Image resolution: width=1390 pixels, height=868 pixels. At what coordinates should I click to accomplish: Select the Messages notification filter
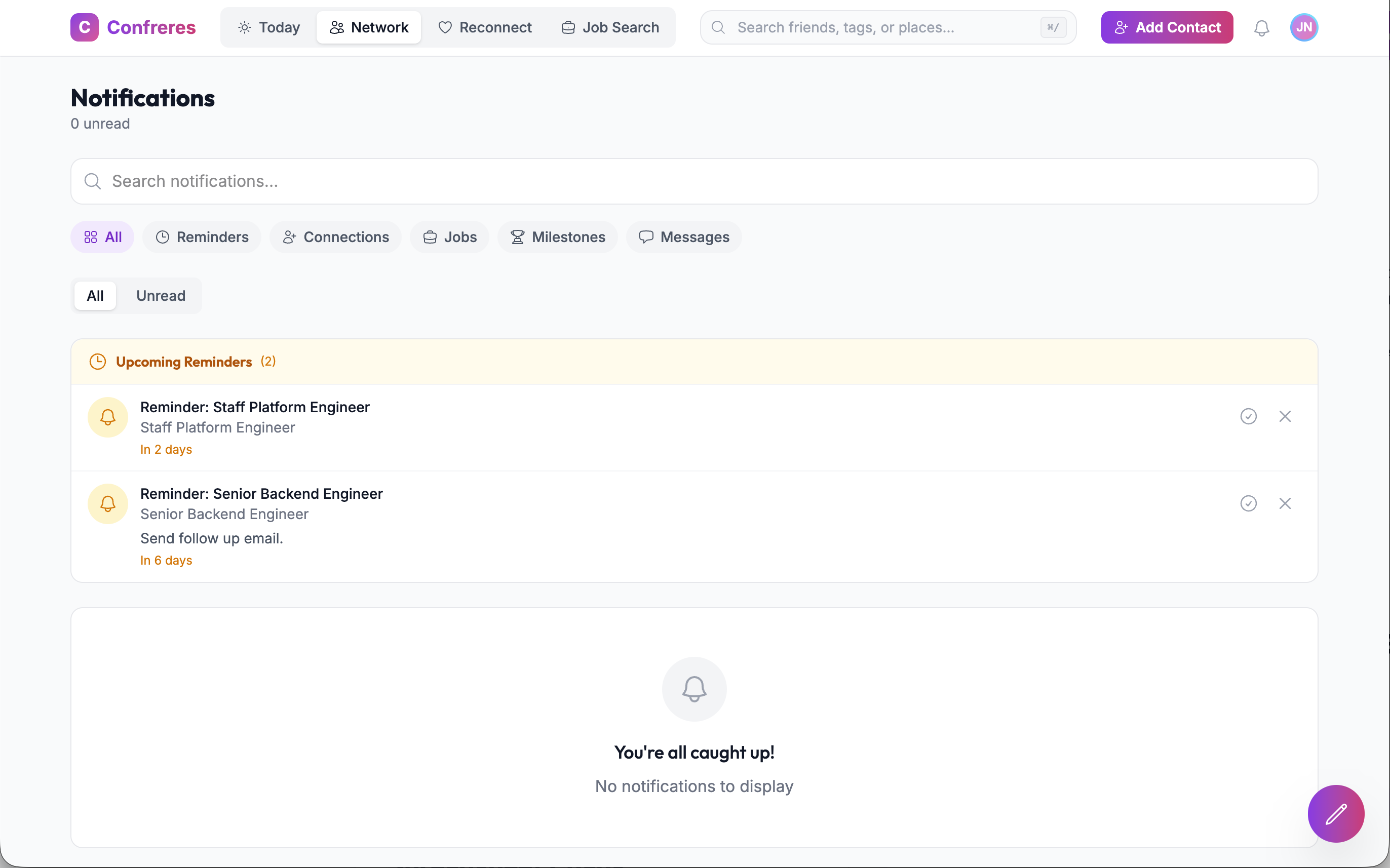coord(684,236)
